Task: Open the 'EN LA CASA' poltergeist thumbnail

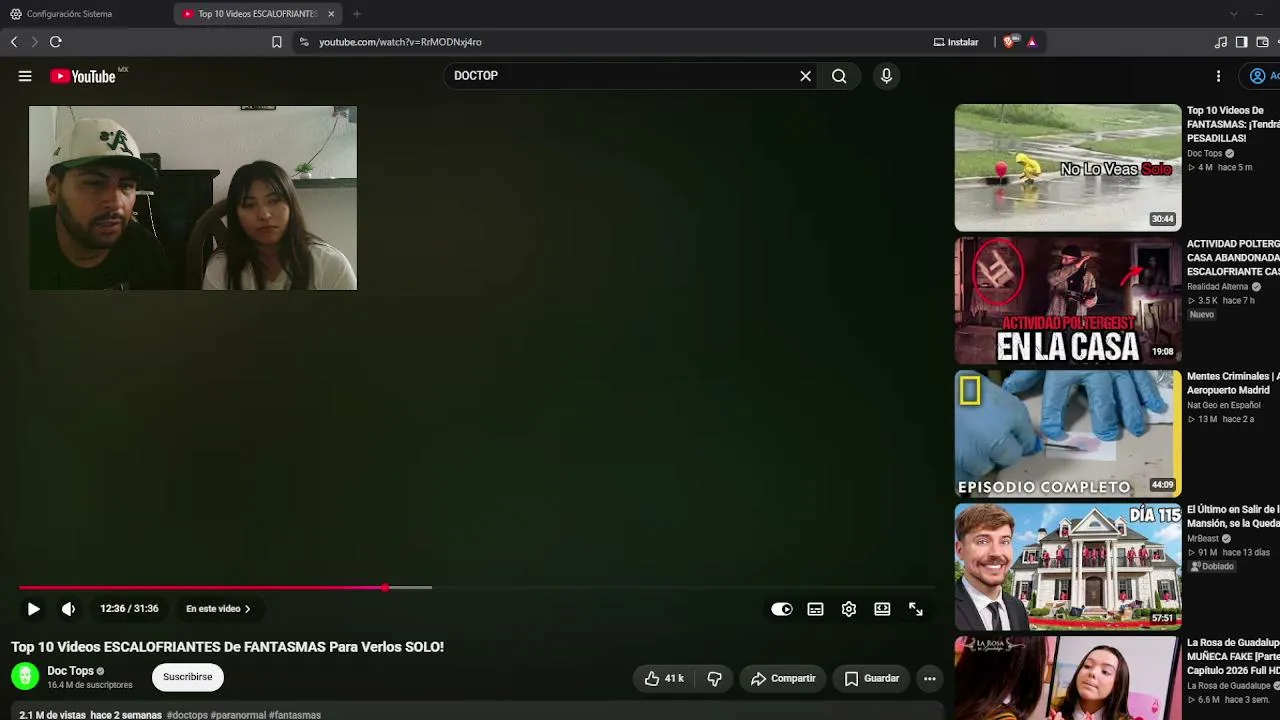Action: [x=1068, y=301]
